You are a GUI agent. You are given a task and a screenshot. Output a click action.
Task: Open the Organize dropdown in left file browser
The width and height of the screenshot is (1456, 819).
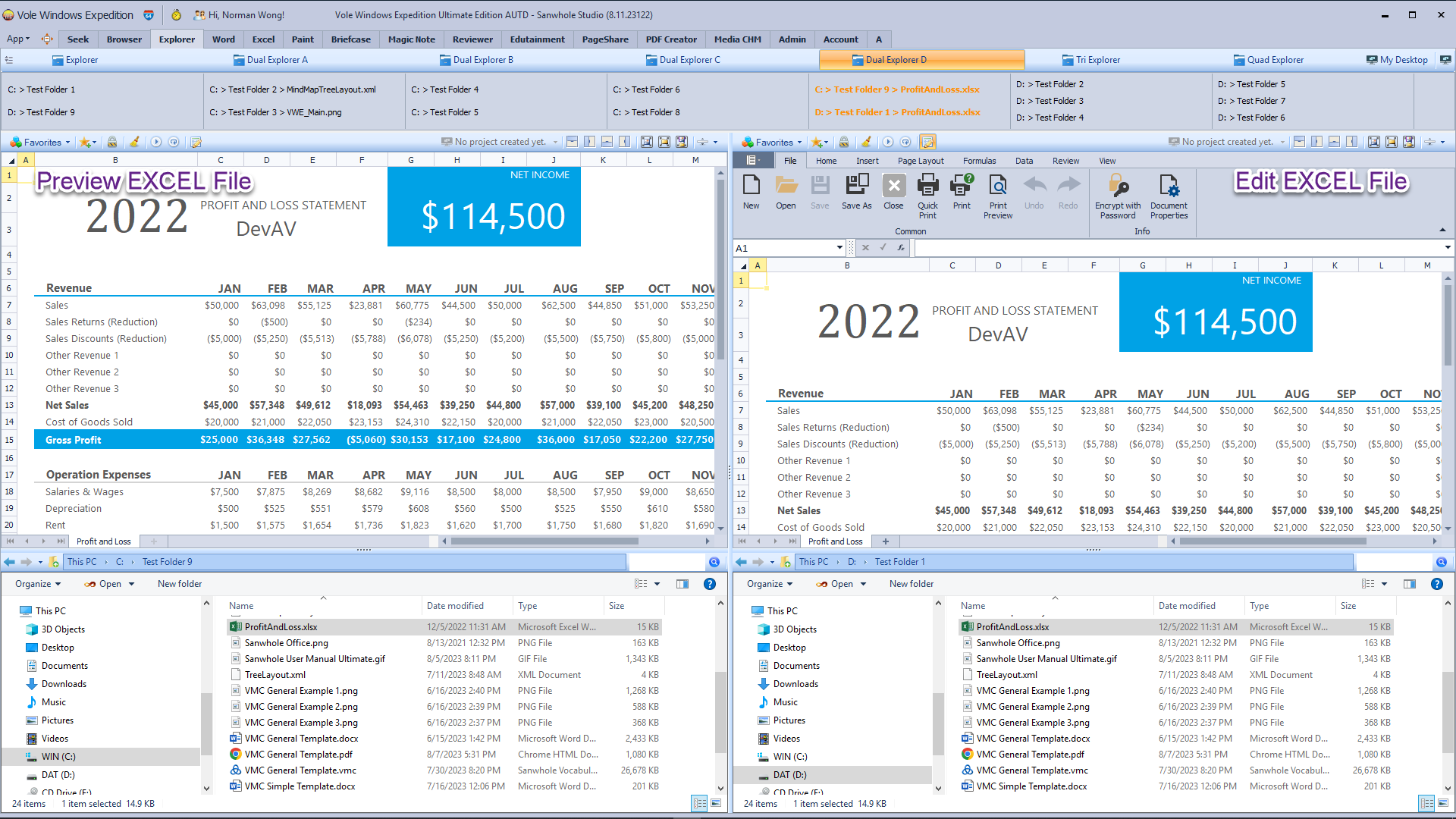coord(38,584)
